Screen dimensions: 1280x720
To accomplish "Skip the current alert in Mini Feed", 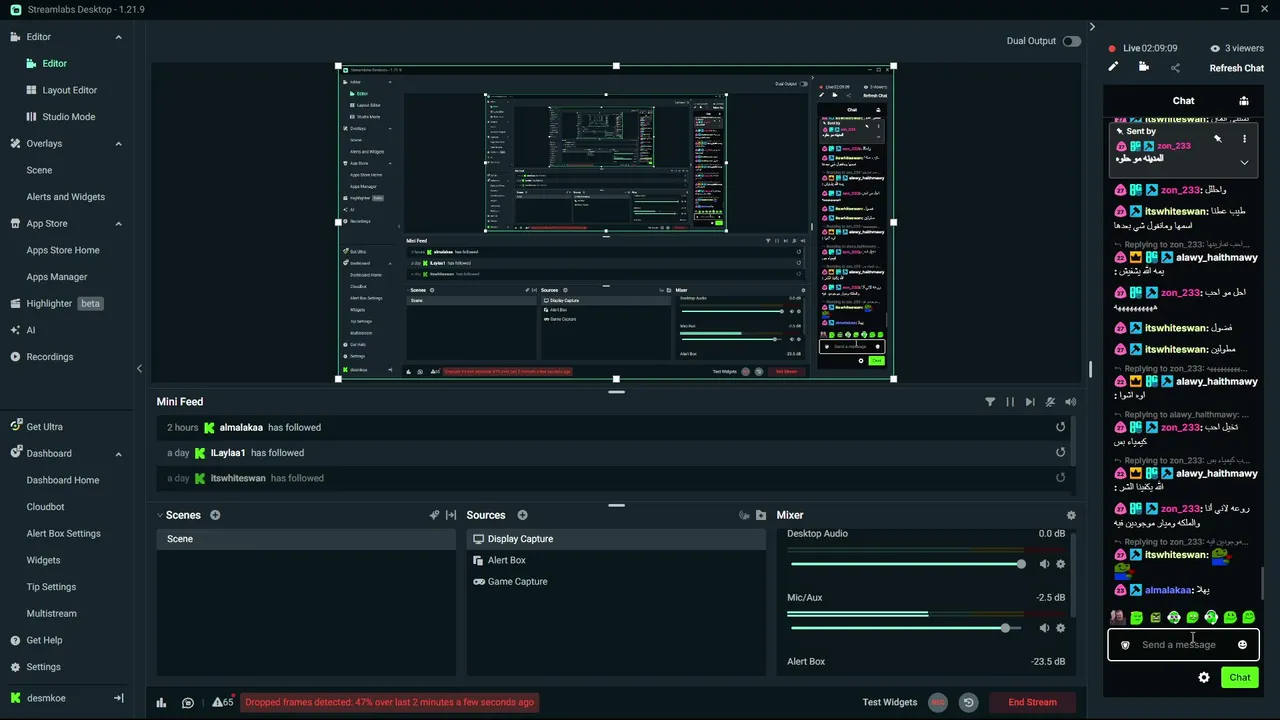I will [x=1030, y=402].
